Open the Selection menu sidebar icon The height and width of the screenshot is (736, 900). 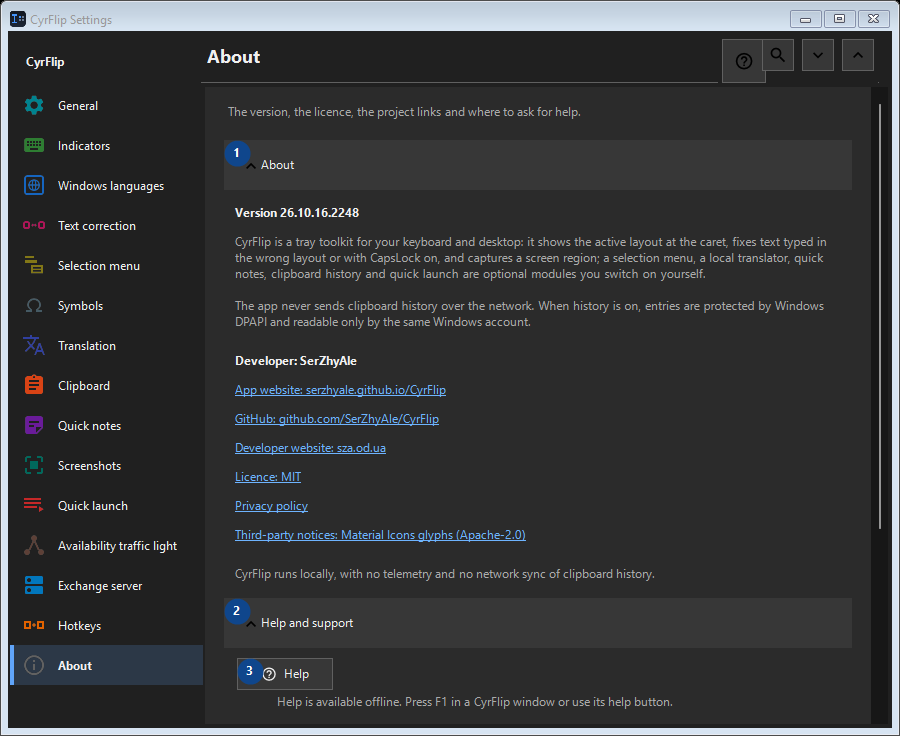[x=34, y=265]
